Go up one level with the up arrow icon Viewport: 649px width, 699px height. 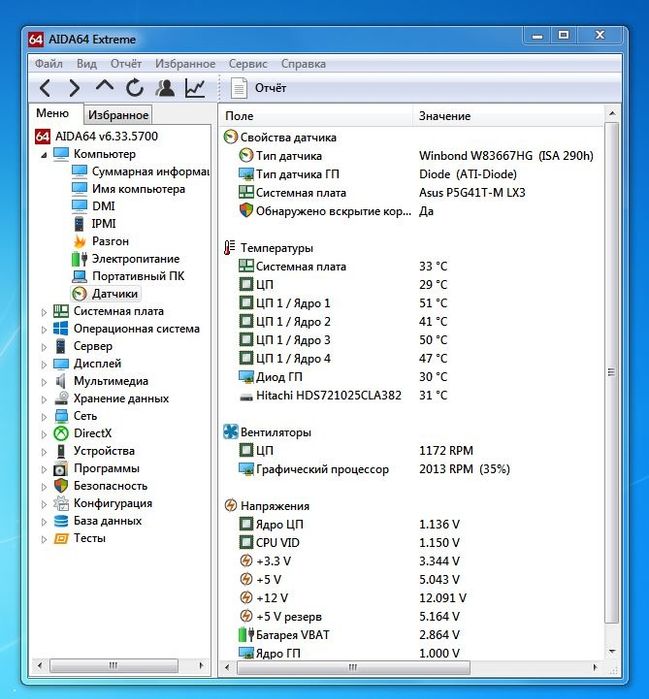point(104,86)
